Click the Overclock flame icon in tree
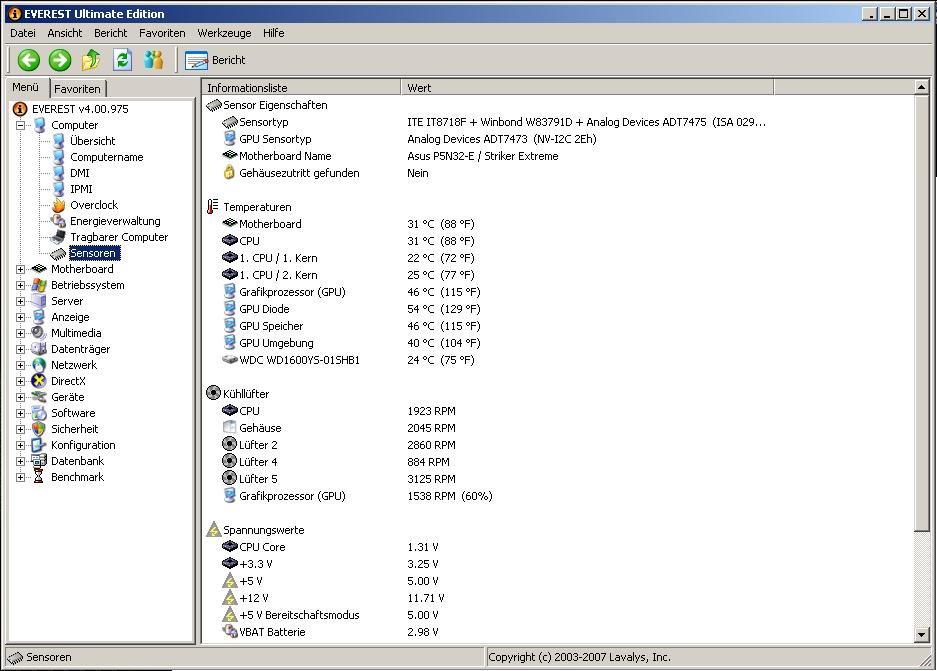This screenshot has height=671, width=937. pyautogui.click(x=59, y=205)
